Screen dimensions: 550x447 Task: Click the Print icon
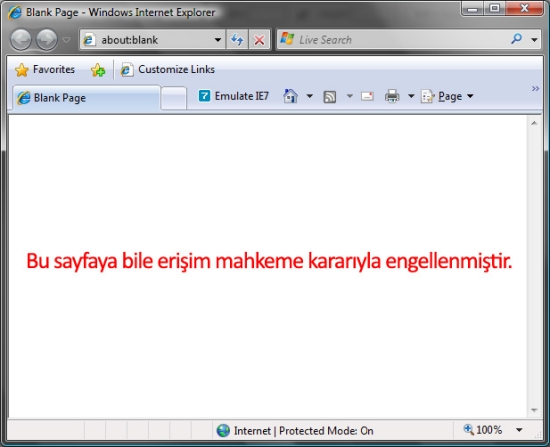tap(392, 96)
